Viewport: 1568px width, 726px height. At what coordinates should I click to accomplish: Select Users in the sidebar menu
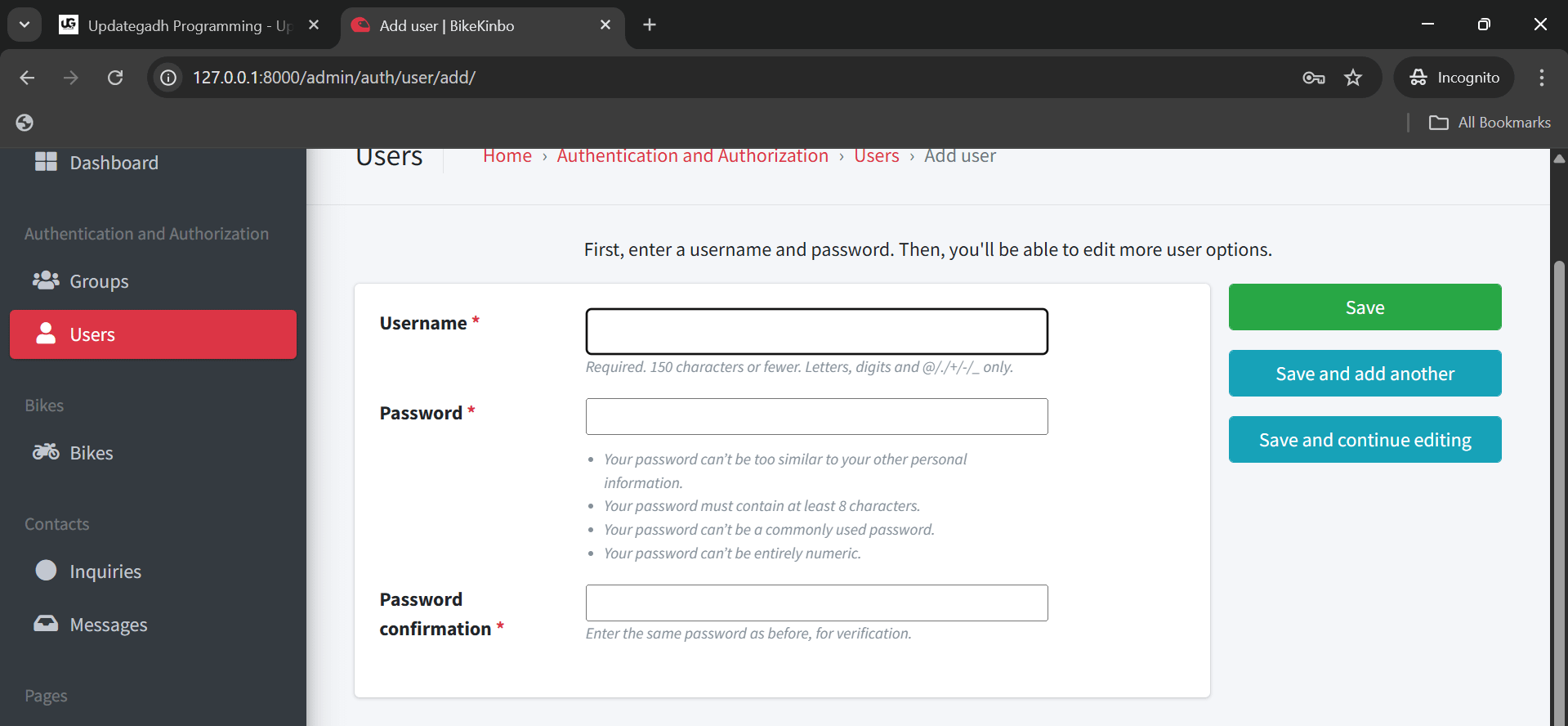click(153, 334)
